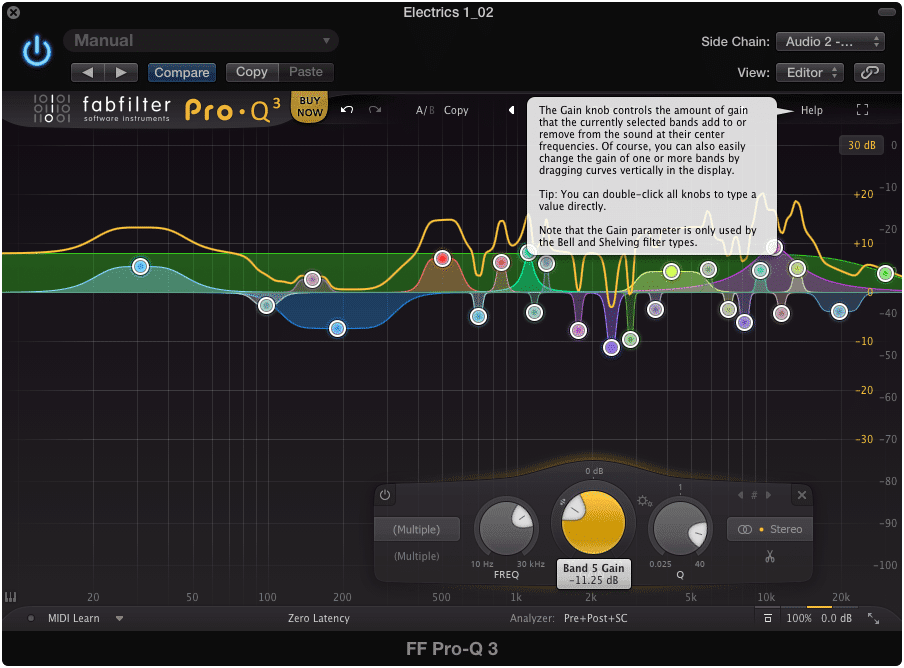904x668 pixels.
Task: Switch the A/B state
Action: click(x=425, y=110)
